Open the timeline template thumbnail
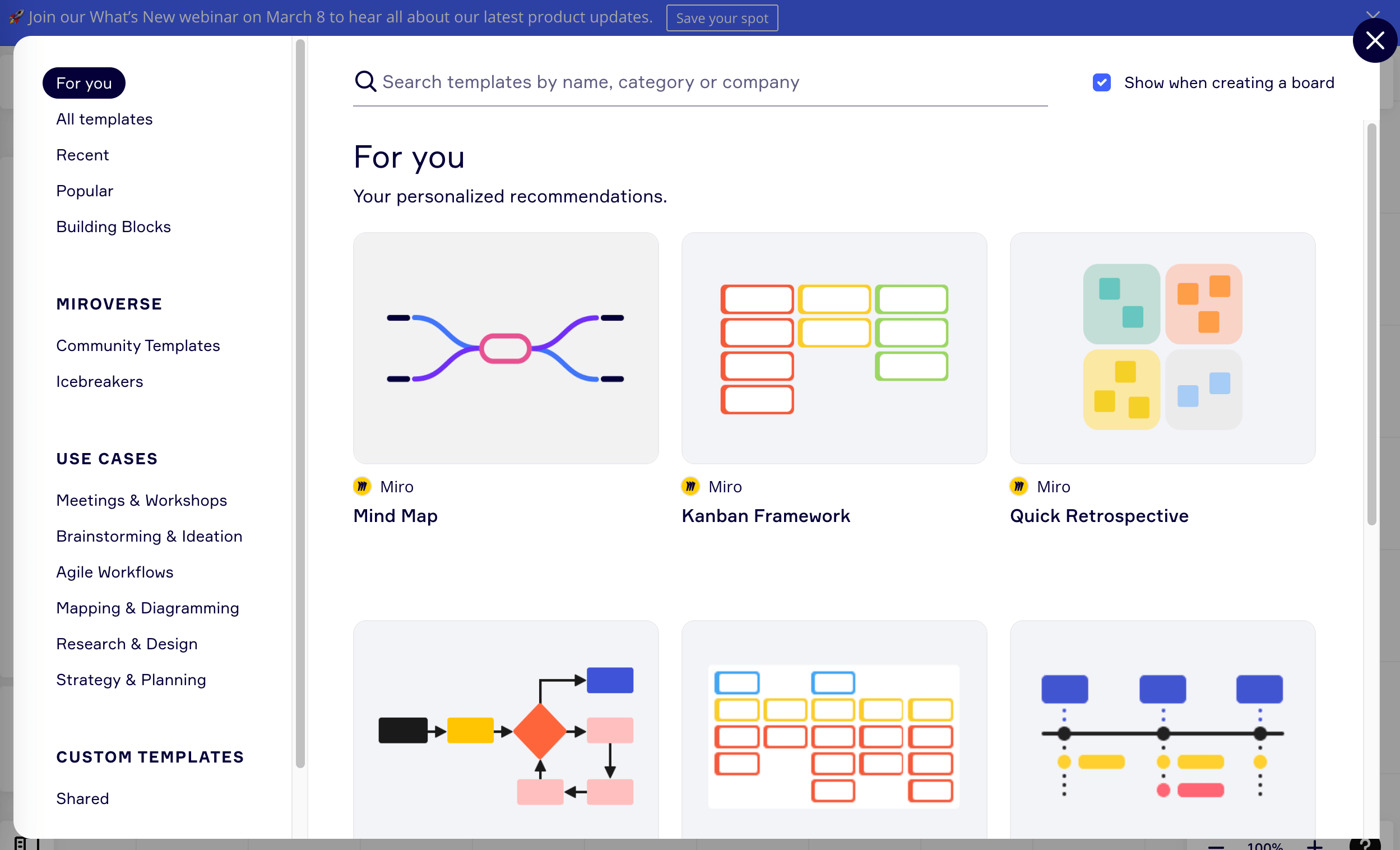Screen dimensions: 1400x850 (1162, 729)
